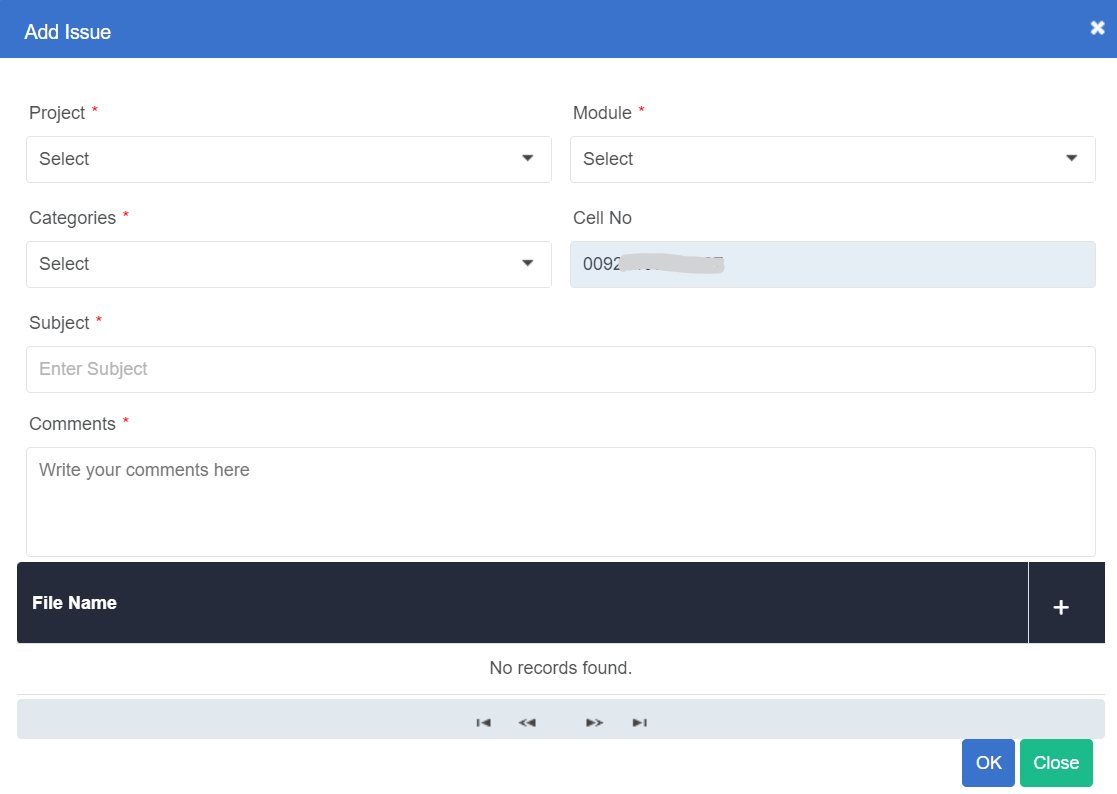The image size is (1117, 794).
Task: Click the X icon on the Add Issue dialog
Action: pos(1097,28)
